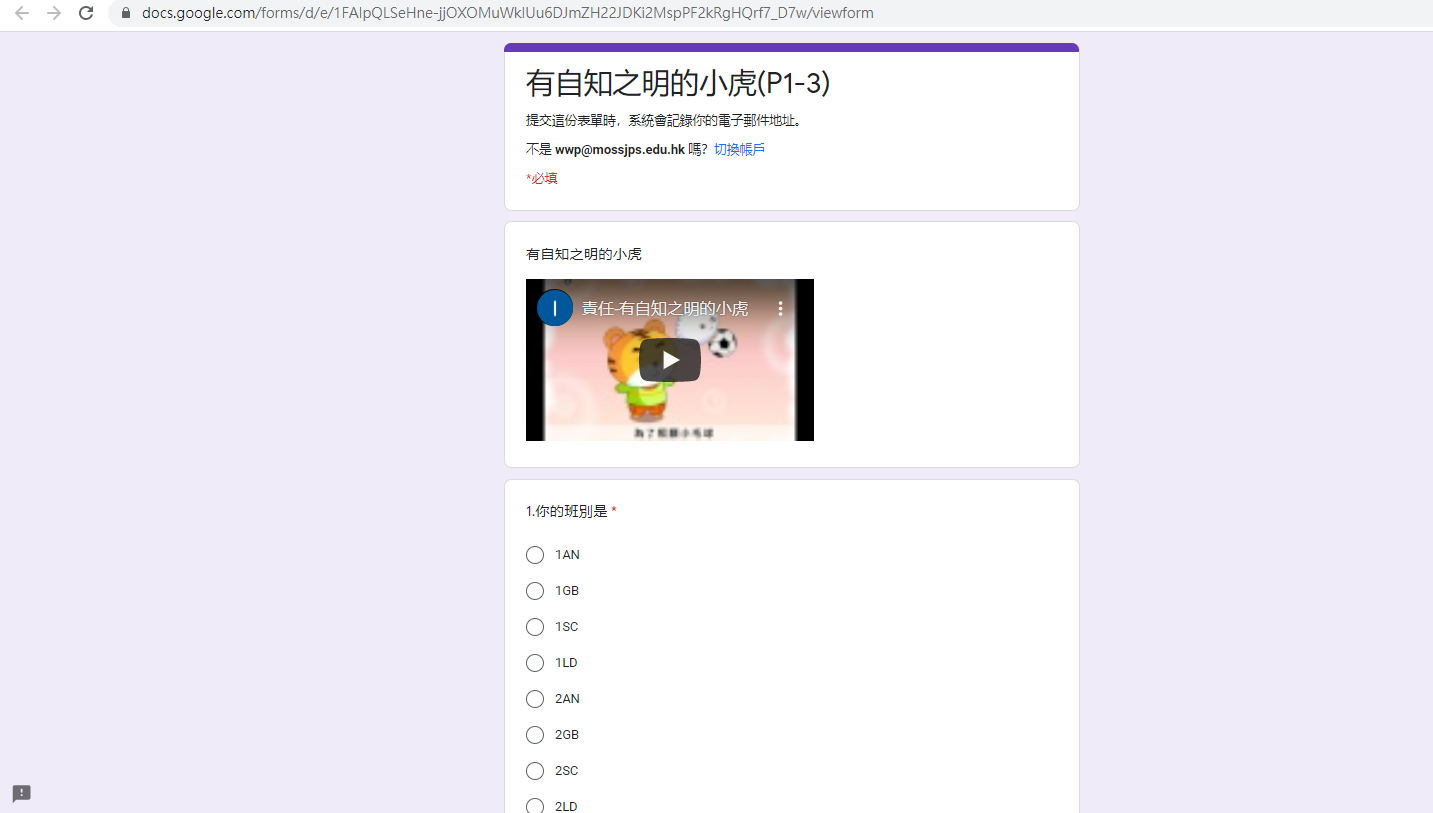Viewport: 1433px width, 813px height.
Task: Click the report-problem feedback icon
Action: pos(22,794)
